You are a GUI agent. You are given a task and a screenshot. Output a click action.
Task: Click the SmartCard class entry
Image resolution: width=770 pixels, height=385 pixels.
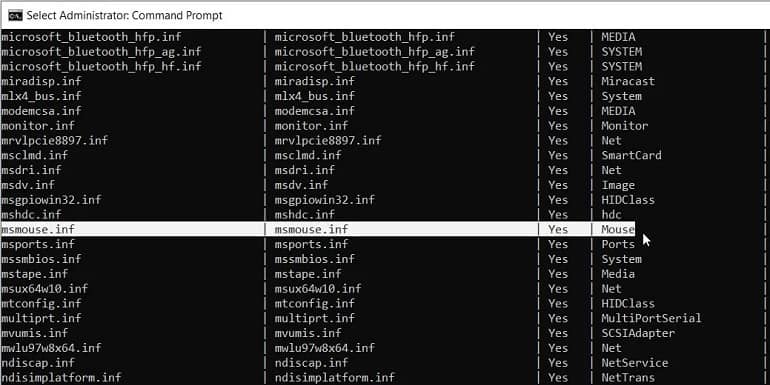(632, 155)
